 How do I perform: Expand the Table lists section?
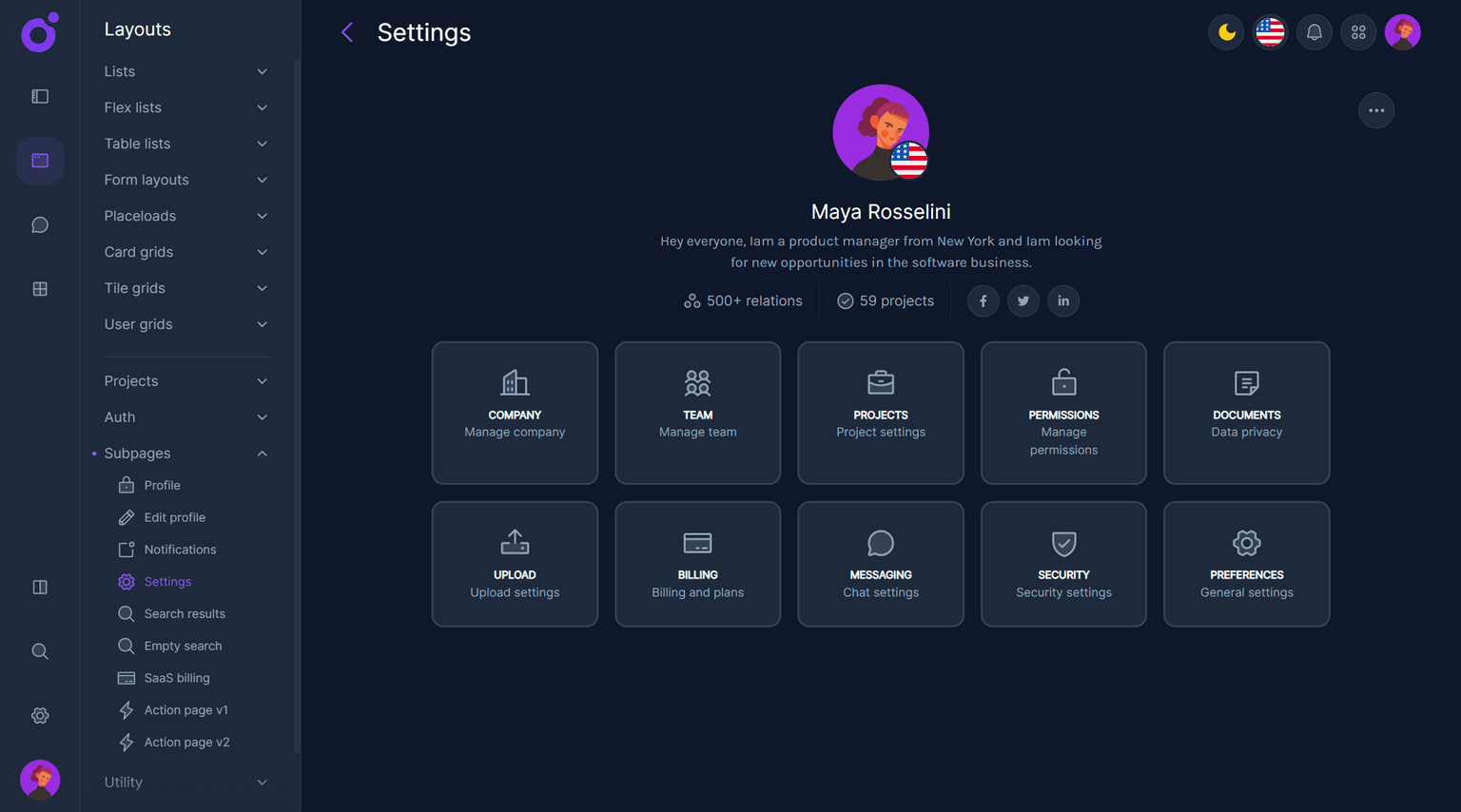tap(185, 144)
